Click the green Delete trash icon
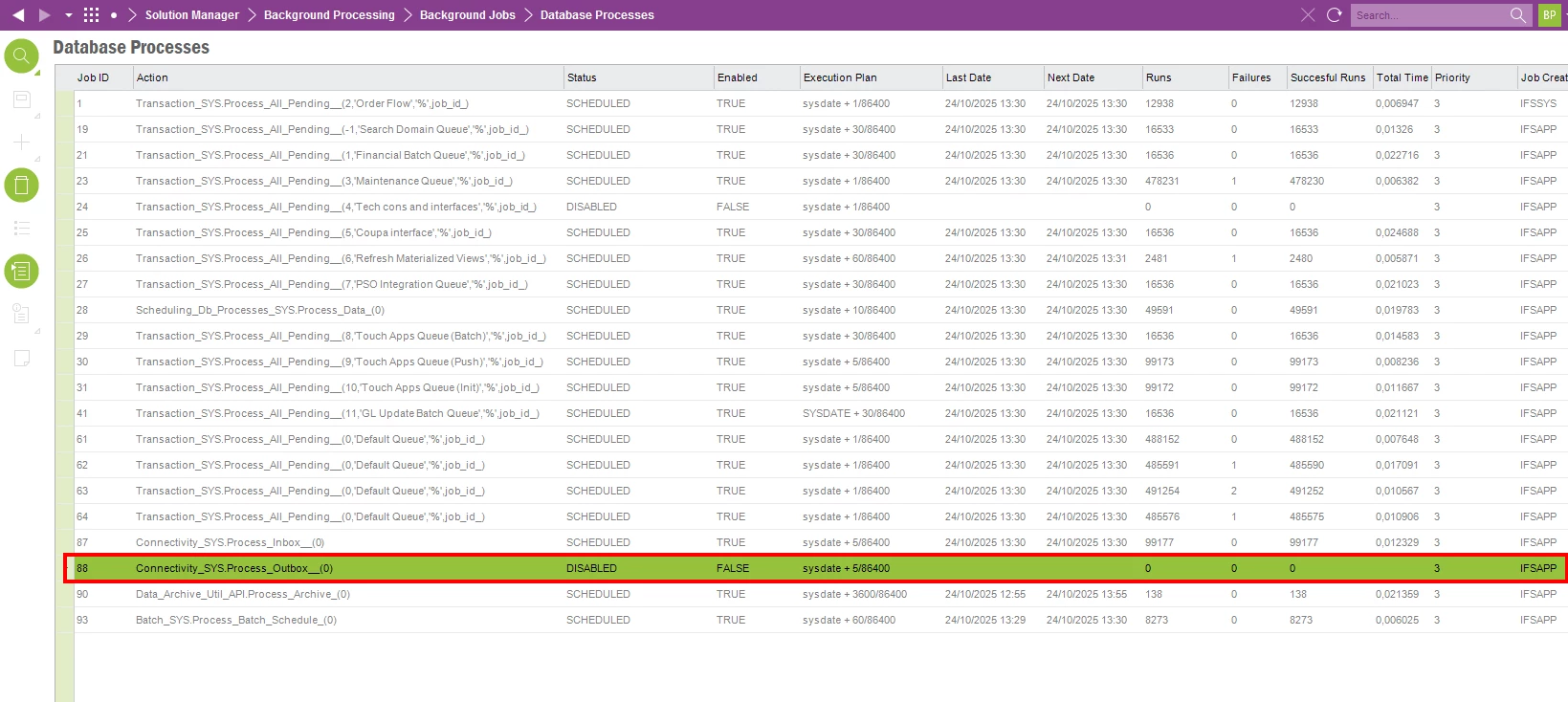Viewport: 1568px width, 702px height. pyautogui.click(x=21, y=185)
